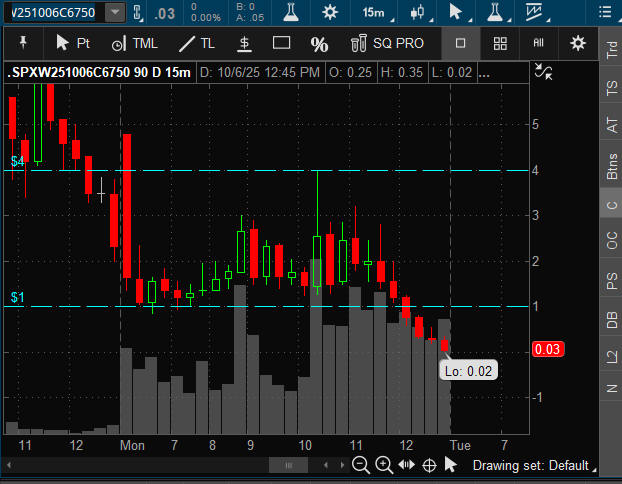Open the Drawing set: Default dropdown
The height and width of the screenshot is (484, 622).
[534, 465]
